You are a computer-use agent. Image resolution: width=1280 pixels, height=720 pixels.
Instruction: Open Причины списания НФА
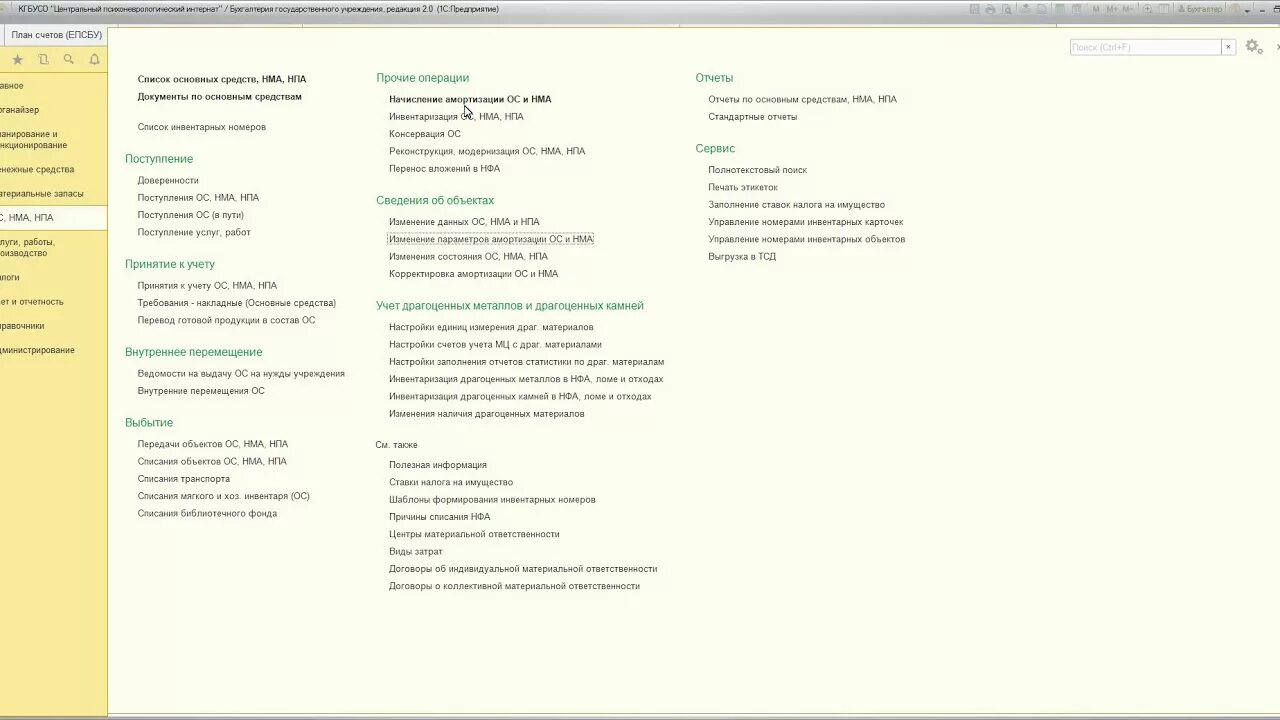click(440, 517)
